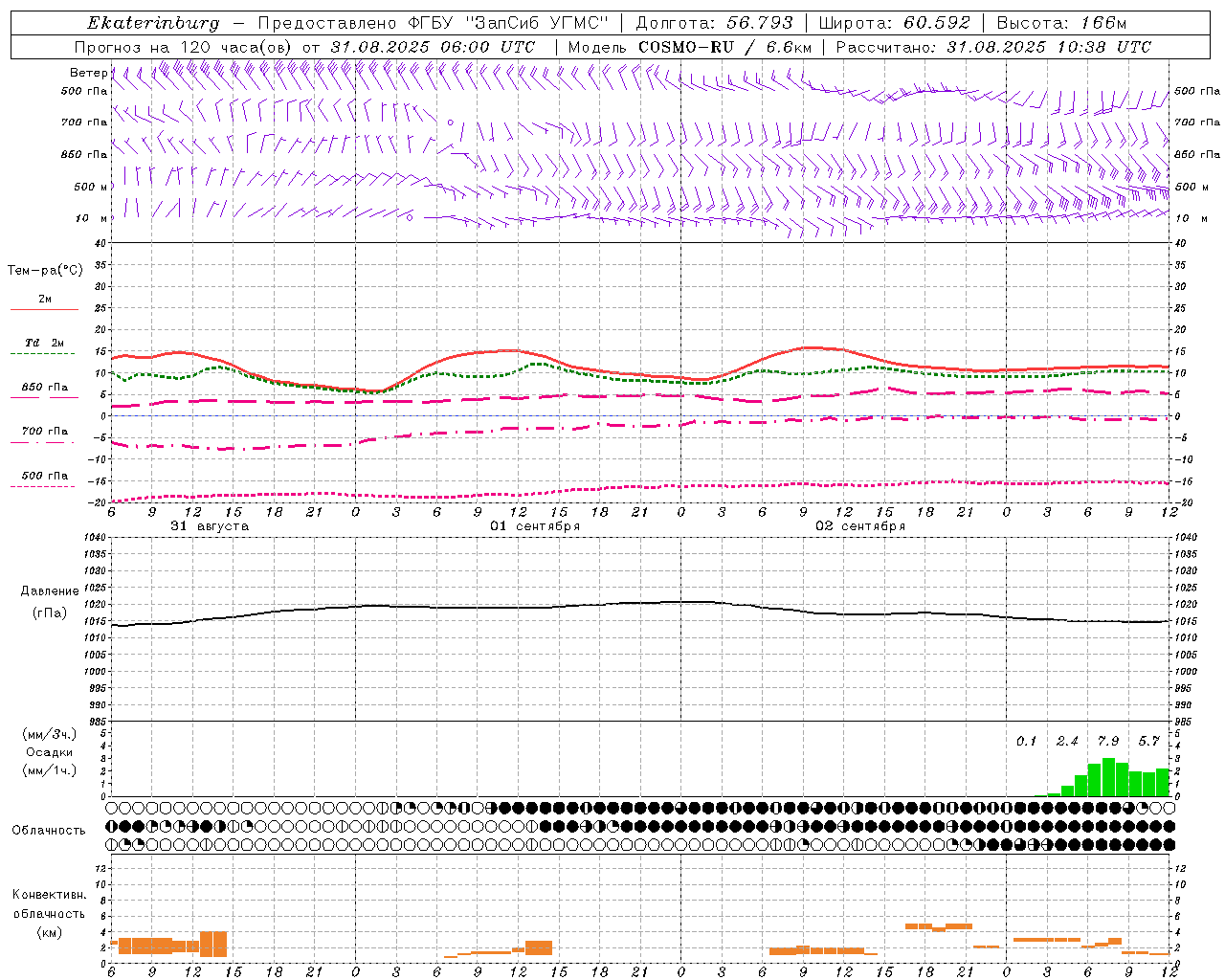Select the 0.1 precipitation total

click(x=1026, y=741)
